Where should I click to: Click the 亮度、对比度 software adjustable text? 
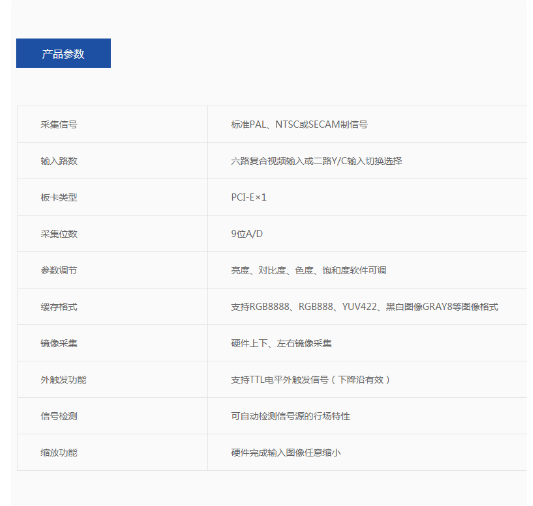pyautogui.click(x=309, y=270)
